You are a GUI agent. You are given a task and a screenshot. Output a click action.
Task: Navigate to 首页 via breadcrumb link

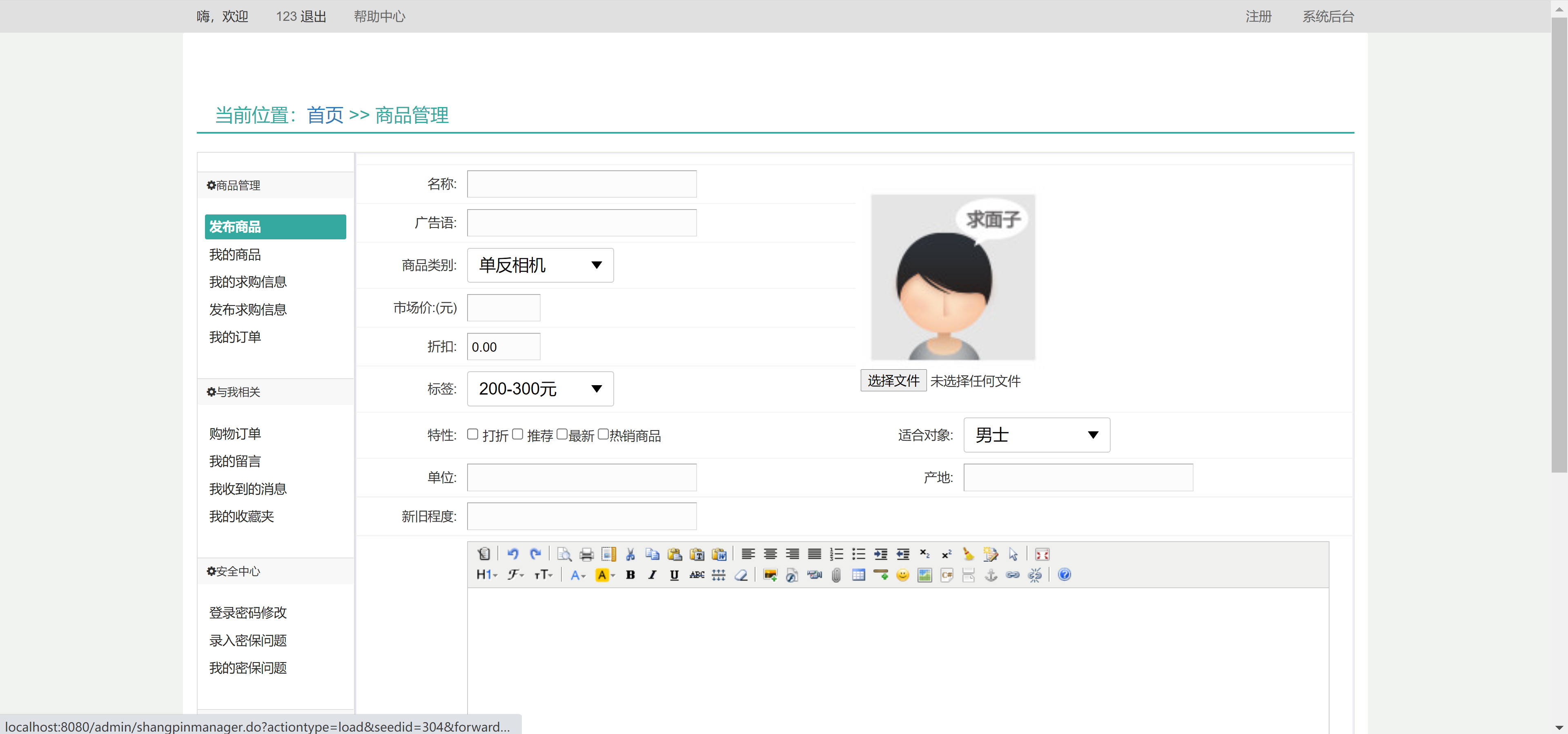click(325, 114)
